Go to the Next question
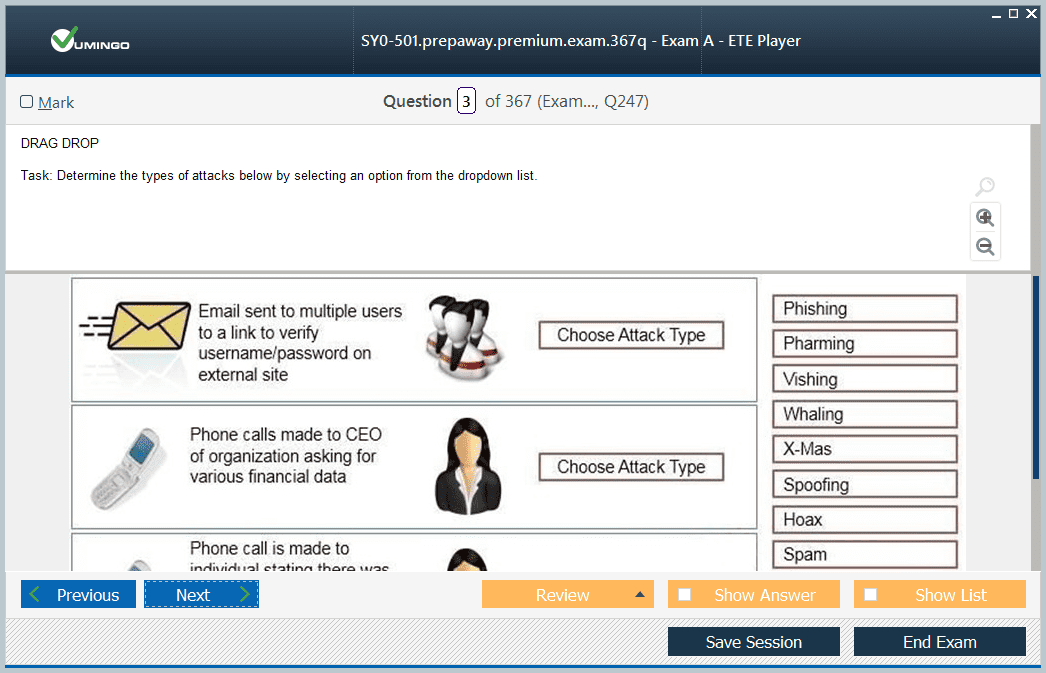 (201, 595)
